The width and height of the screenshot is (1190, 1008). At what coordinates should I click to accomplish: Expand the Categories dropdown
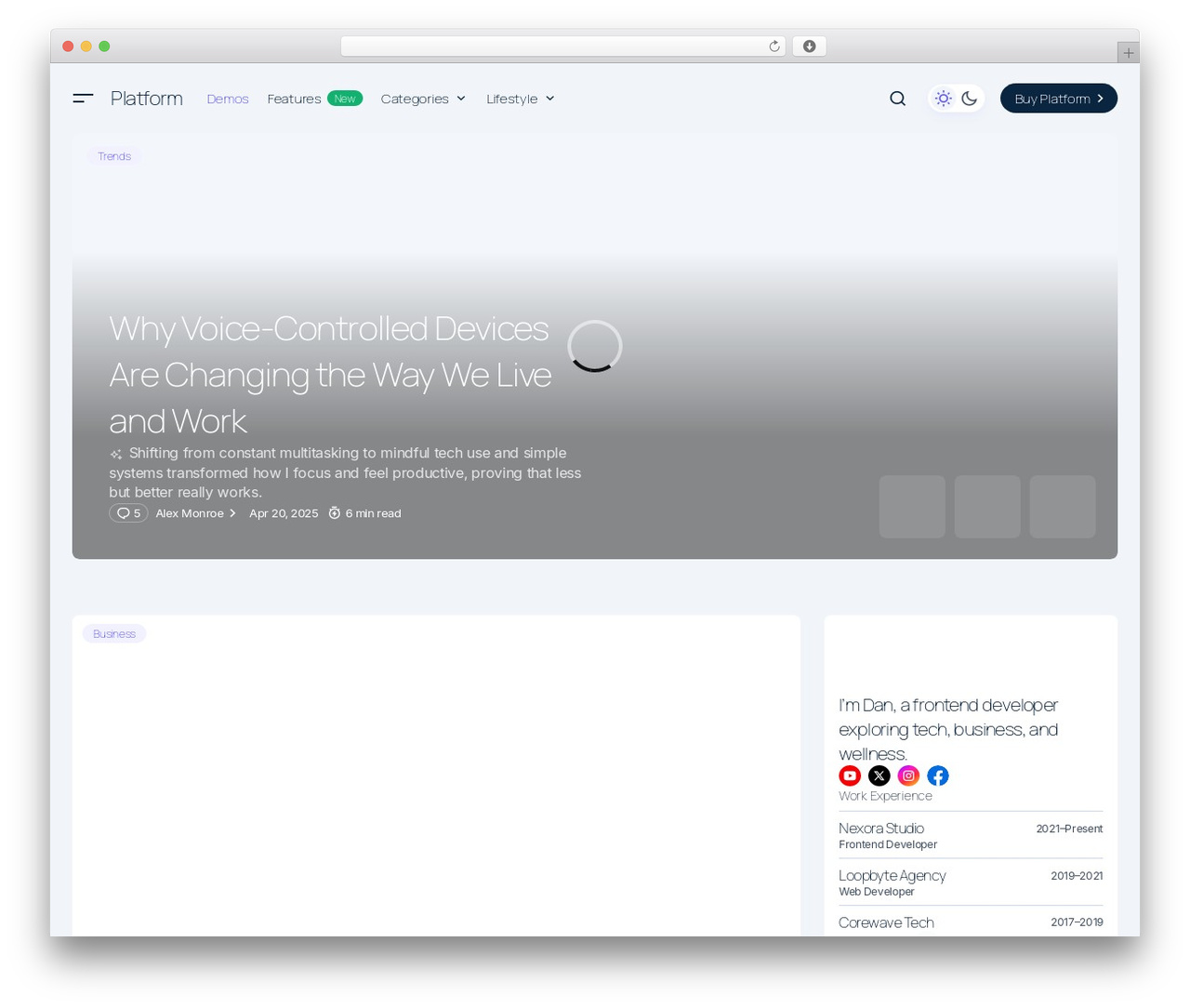point(423,99)
